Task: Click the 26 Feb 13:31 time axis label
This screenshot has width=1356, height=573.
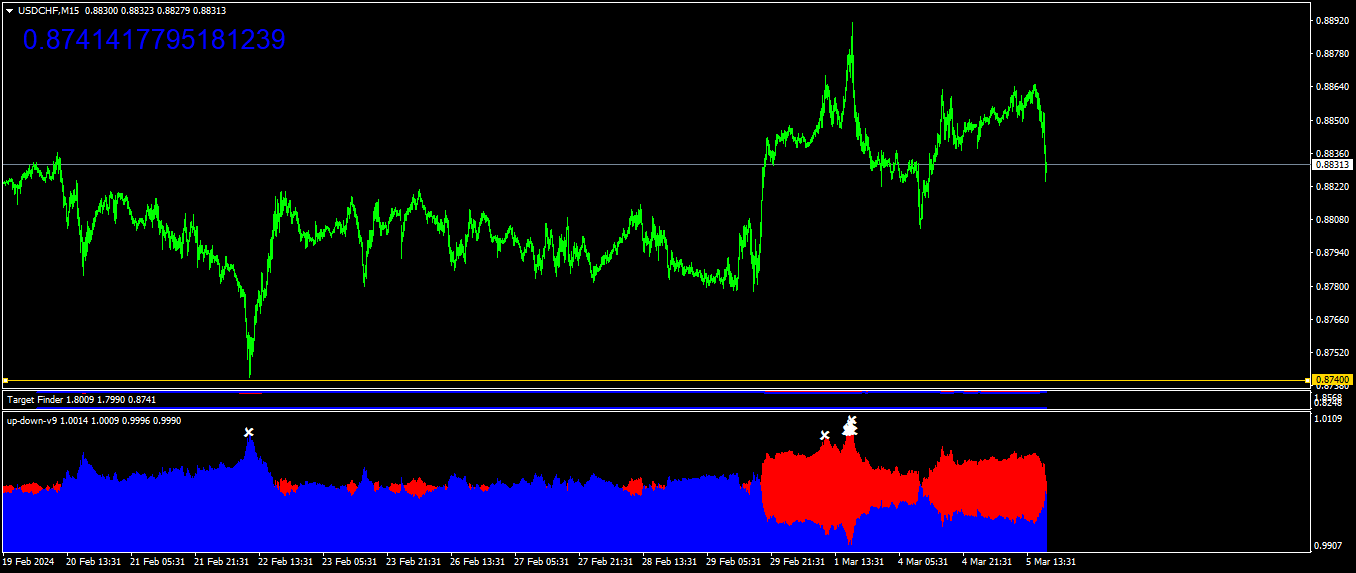Action: (x=478, y=562)
